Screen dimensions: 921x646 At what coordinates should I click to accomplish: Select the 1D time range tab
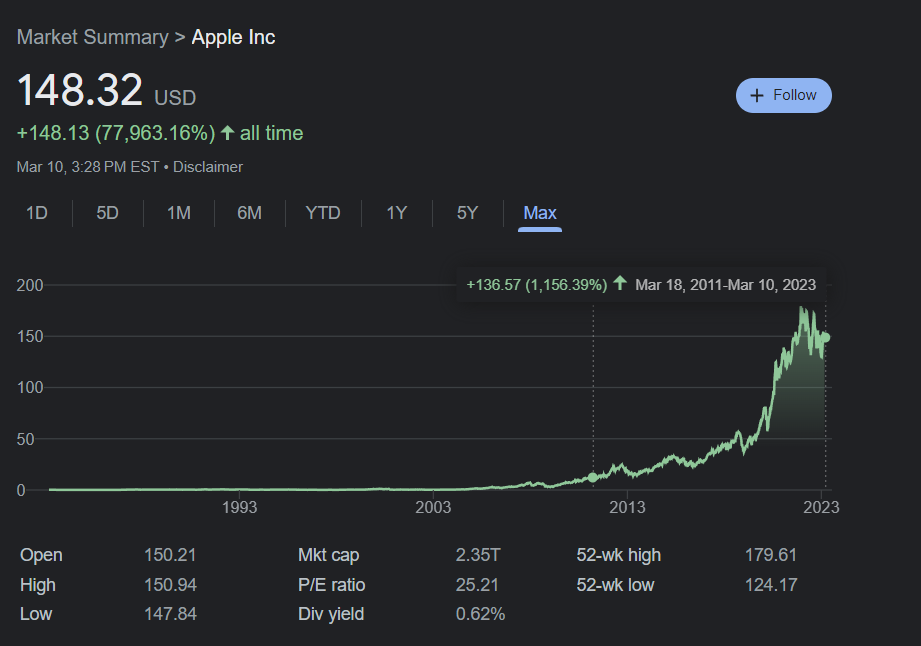click(x=36, y=213)
